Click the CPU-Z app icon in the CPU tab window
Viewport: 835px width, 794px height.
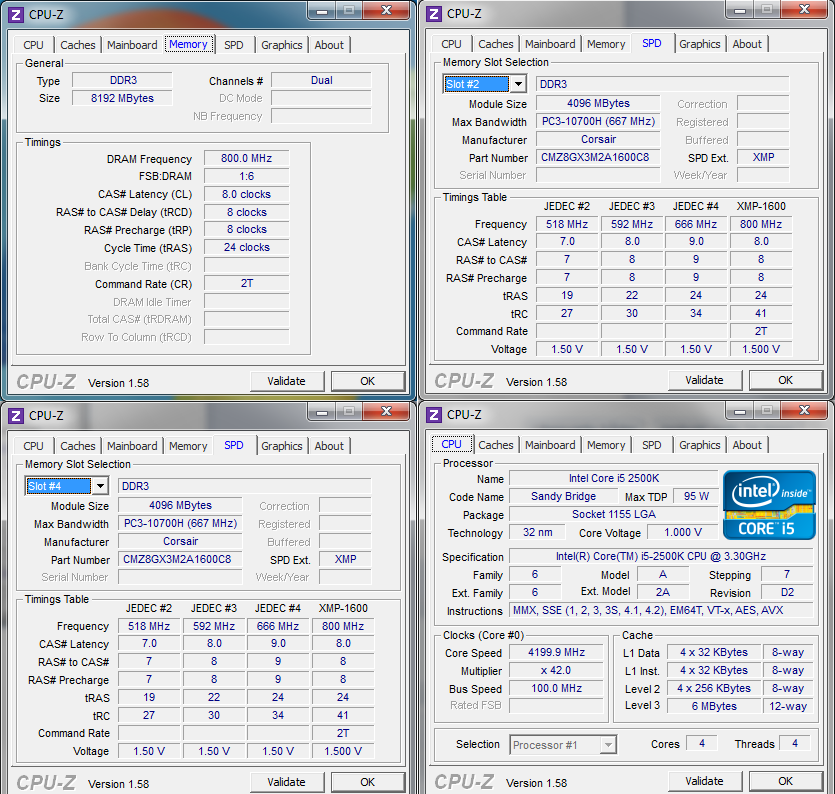[x=434, y=414]
